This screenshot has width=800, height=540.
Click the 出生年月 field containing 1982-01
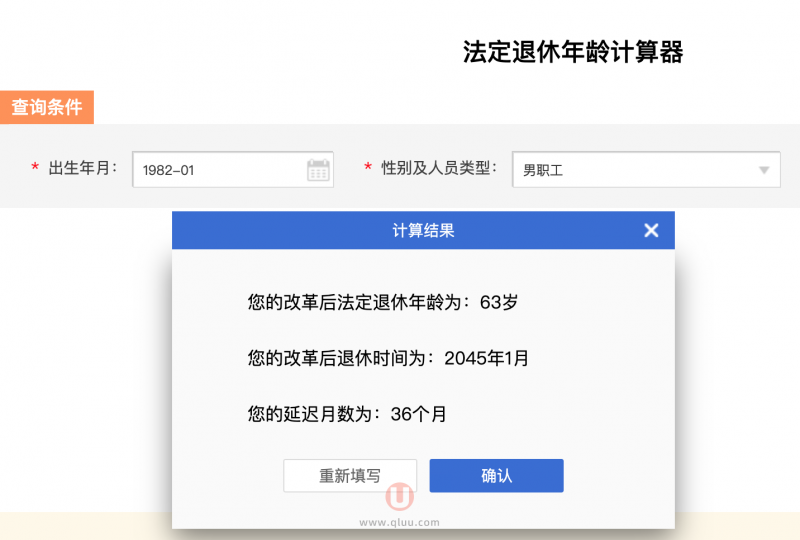[x=218, y=170]
